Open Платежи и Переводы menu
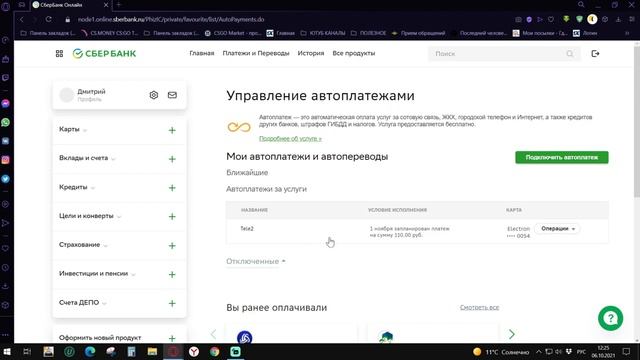This screenshot has width=640, height=360. point(256,53)
